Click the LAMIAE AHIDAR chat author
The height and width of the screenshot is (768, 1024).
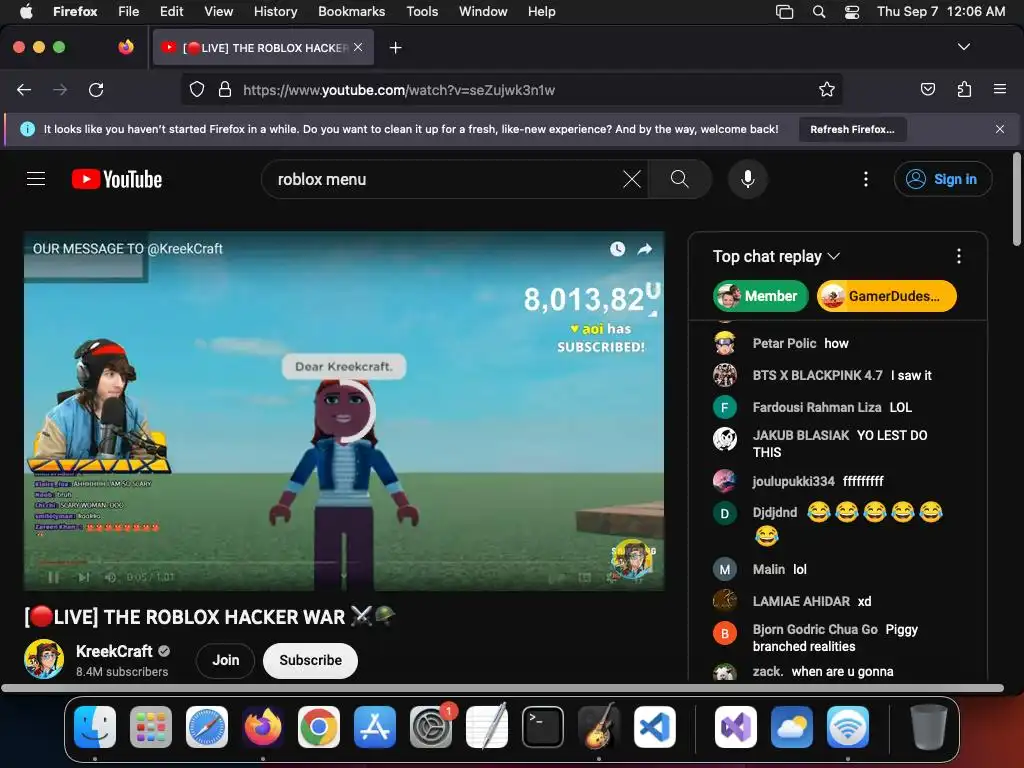(801, 601)
